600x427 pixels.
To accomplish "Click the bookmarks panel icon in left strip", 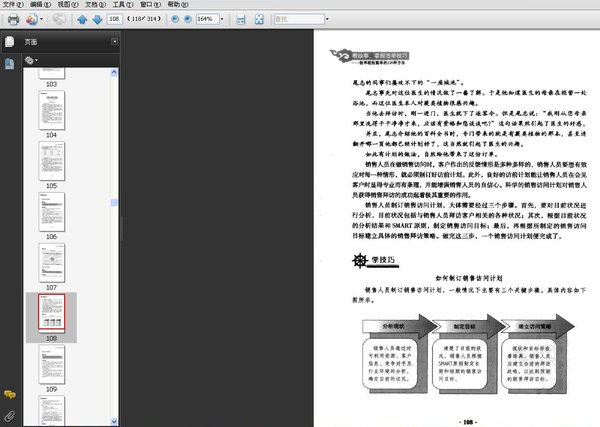I will pos(10,64).
